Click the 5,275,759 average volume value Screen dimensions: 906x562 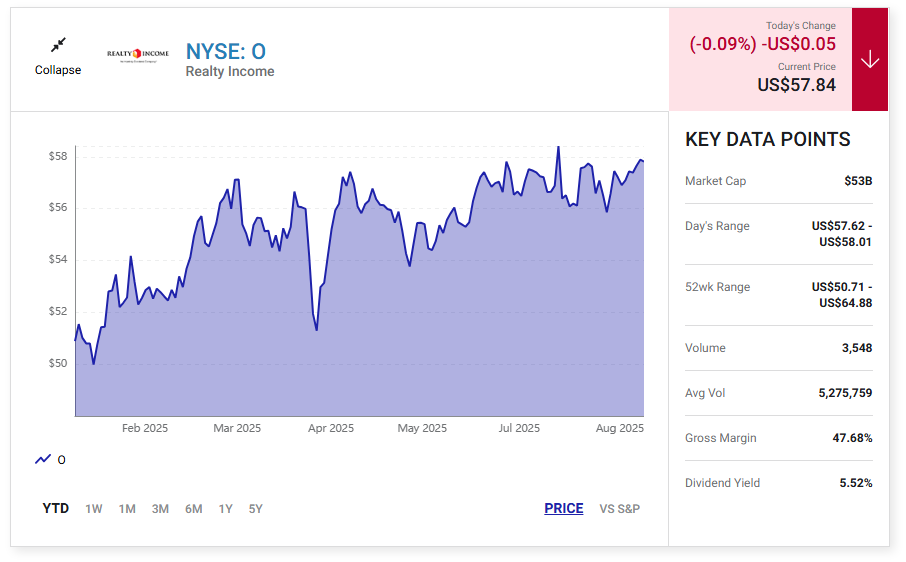tap(845, 393)
